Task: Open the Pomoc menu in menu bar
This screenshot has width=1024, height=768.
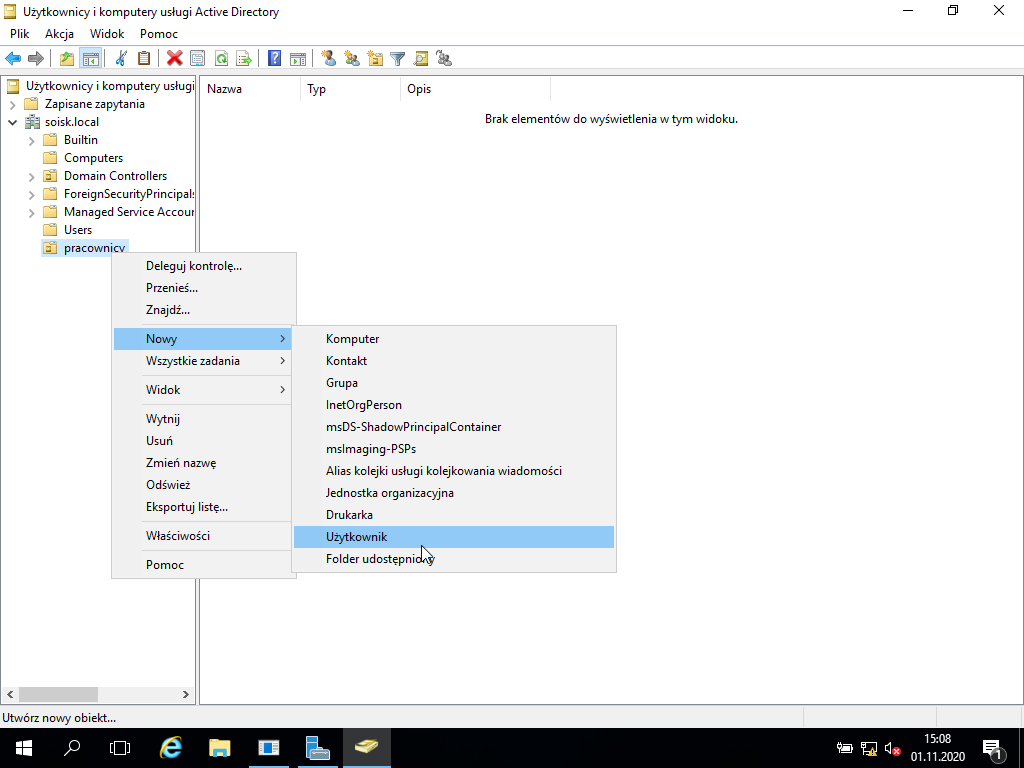Action: tap(159, 34)
